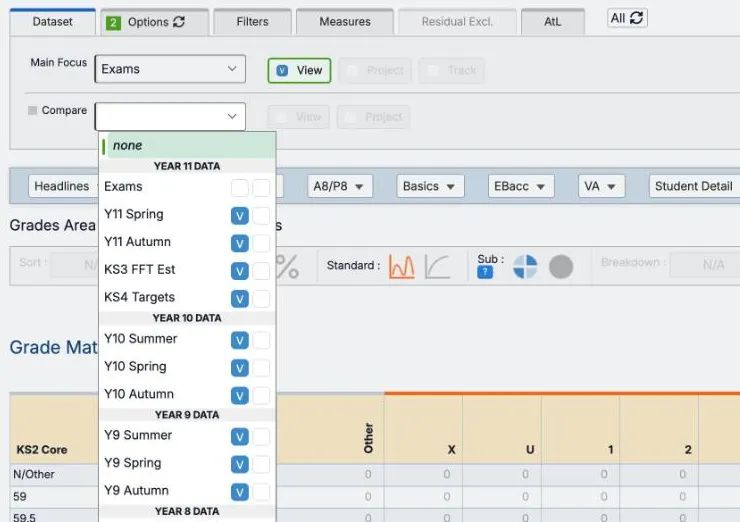740x522 pixels.
Task: Select the orange distribution chart icon
Action: coord(402,267)
